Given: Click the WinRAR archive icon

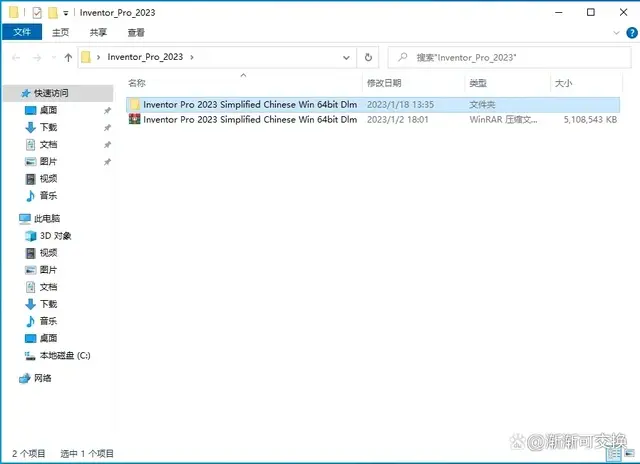Looking at the screenshot, I should click(134, 119).
